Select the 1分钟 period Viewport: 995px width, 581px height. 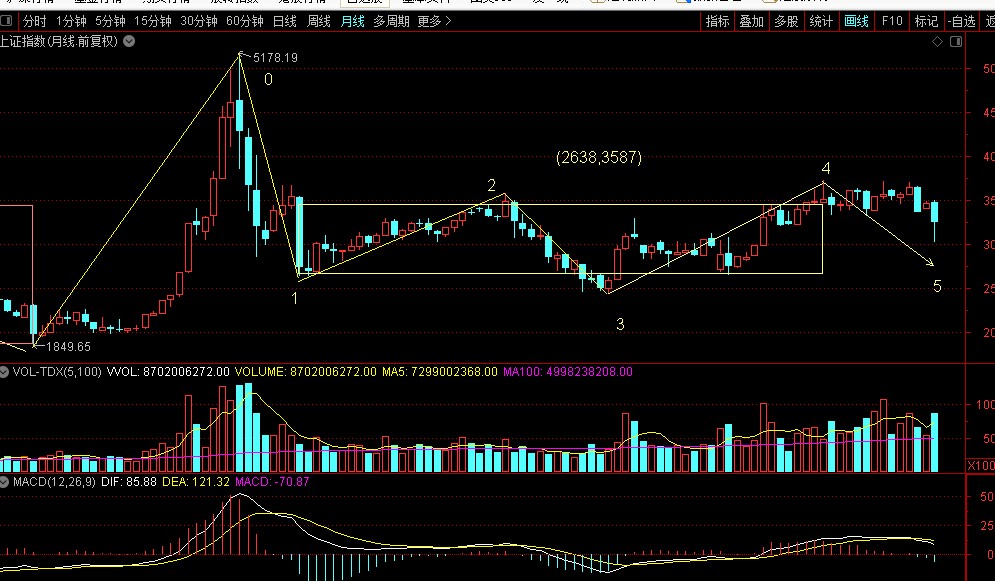(71, 22)
